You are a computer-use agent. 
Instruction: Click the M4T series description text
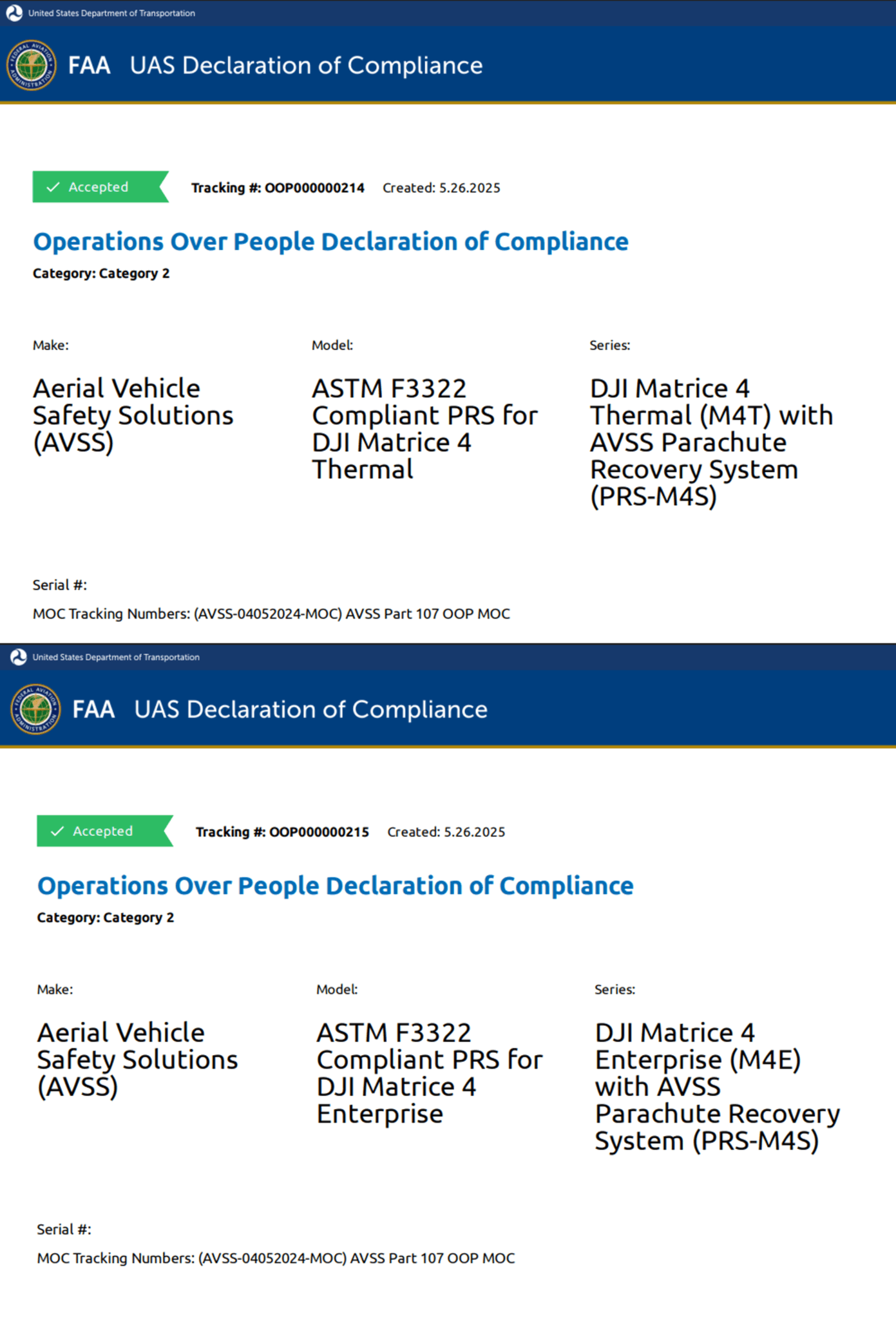coord(712,442)
